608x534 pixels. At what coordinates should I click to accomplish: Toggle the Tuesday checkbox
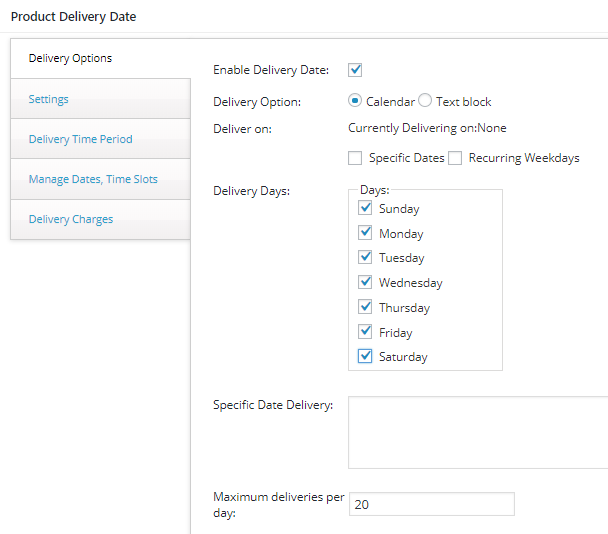[365, 257]
